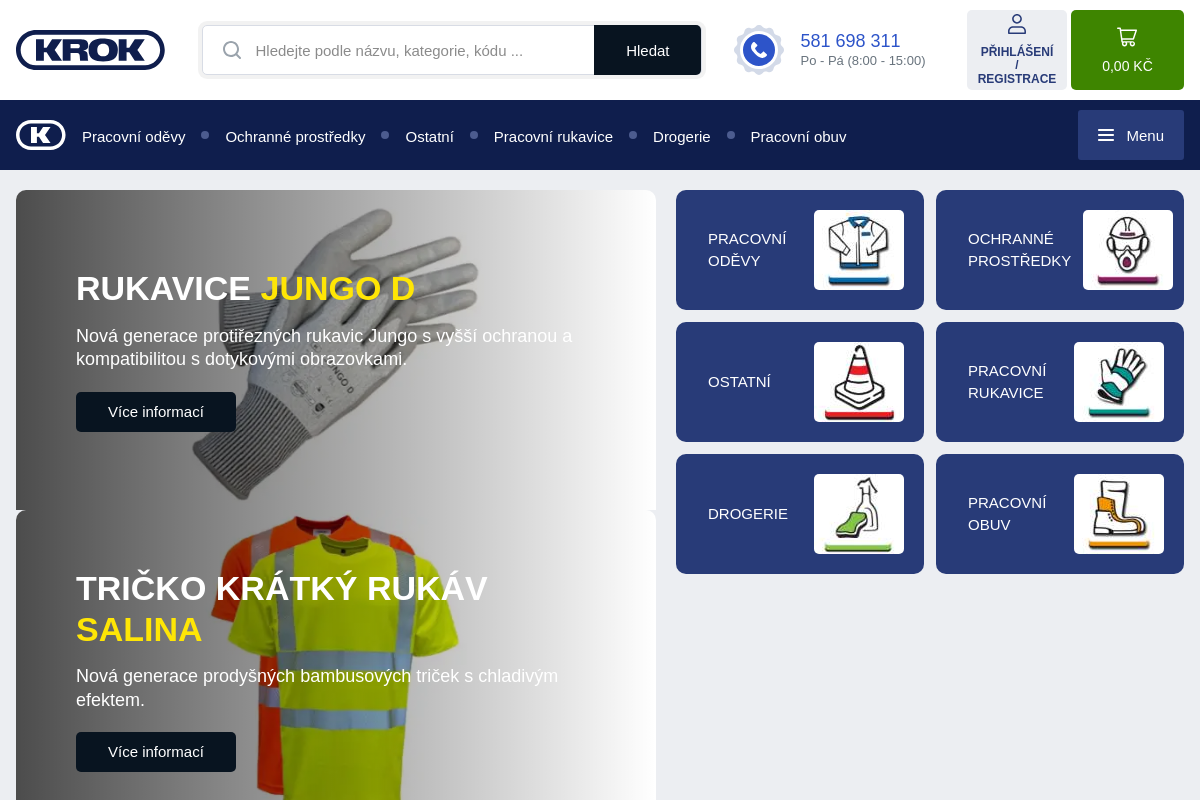Click the work jacket icon in Pracovní oděvy tile

click(859, 250)
